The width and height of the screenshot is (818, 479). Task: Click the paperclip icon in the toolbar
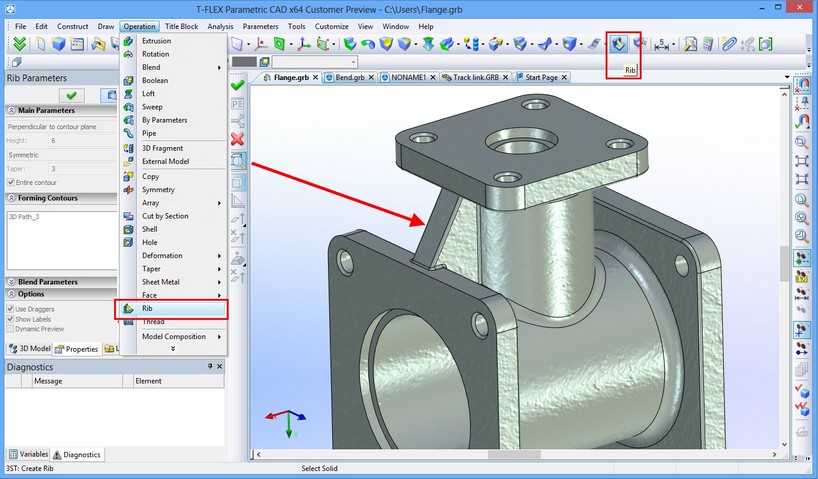point(729,44)
